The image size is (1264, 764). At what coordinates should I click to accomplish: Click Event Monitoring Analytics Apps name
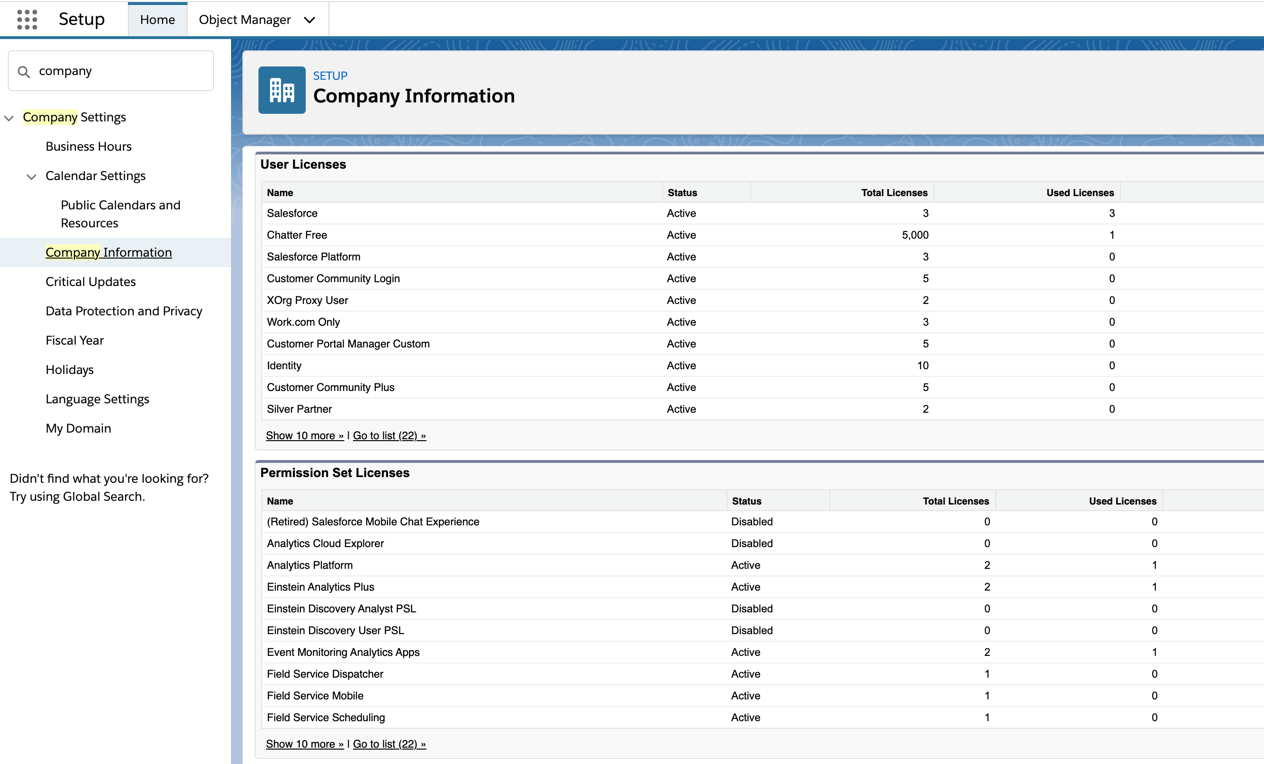(343, 652)
